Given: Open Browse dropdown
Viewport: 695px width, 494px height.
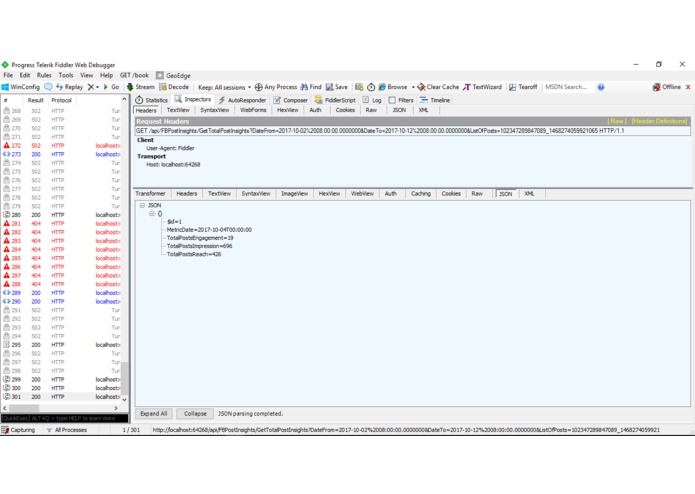Looking at the screenshot, I should click(396, 87).
